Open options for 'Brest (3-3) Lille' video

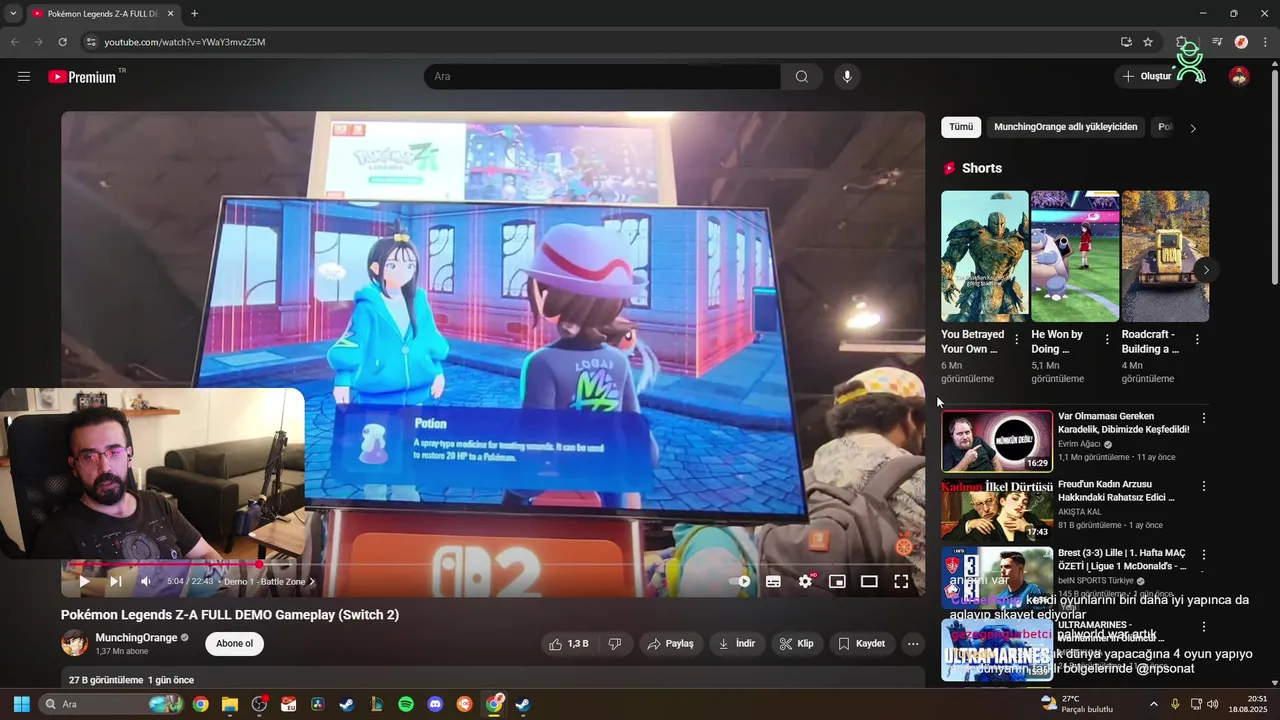click(x=1204, y=554)
